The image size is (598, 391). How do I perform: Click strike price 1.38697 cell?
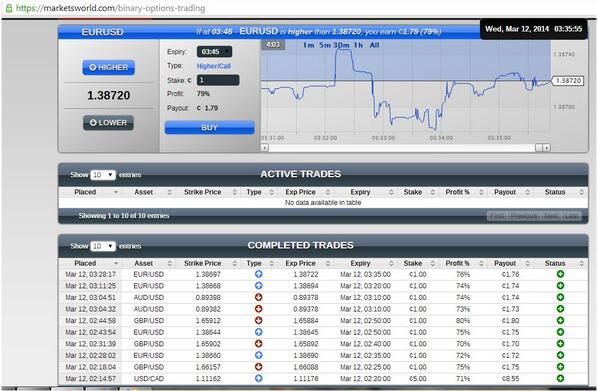point(208,274)
